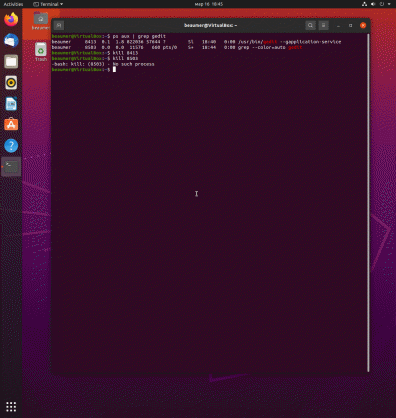Click the terminal new tab button
Screen dimensions: 396x418
click(x=59, y=25)
